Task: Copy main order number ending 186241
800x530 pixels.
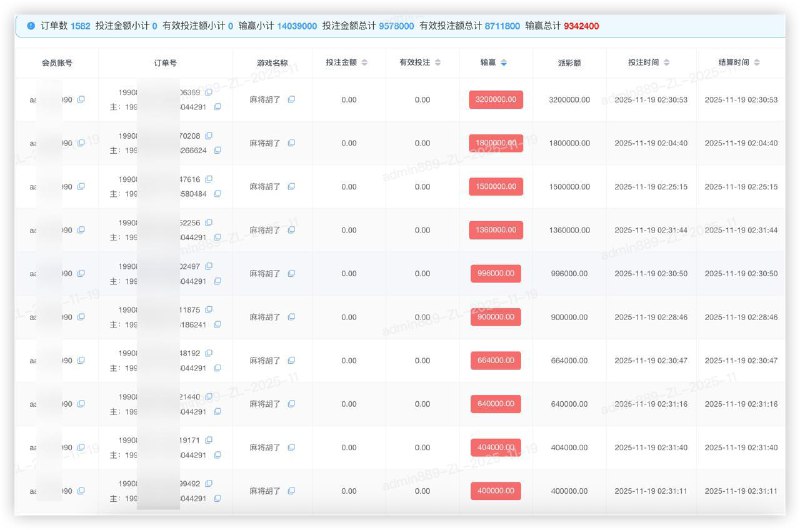Action: (217, 324)
